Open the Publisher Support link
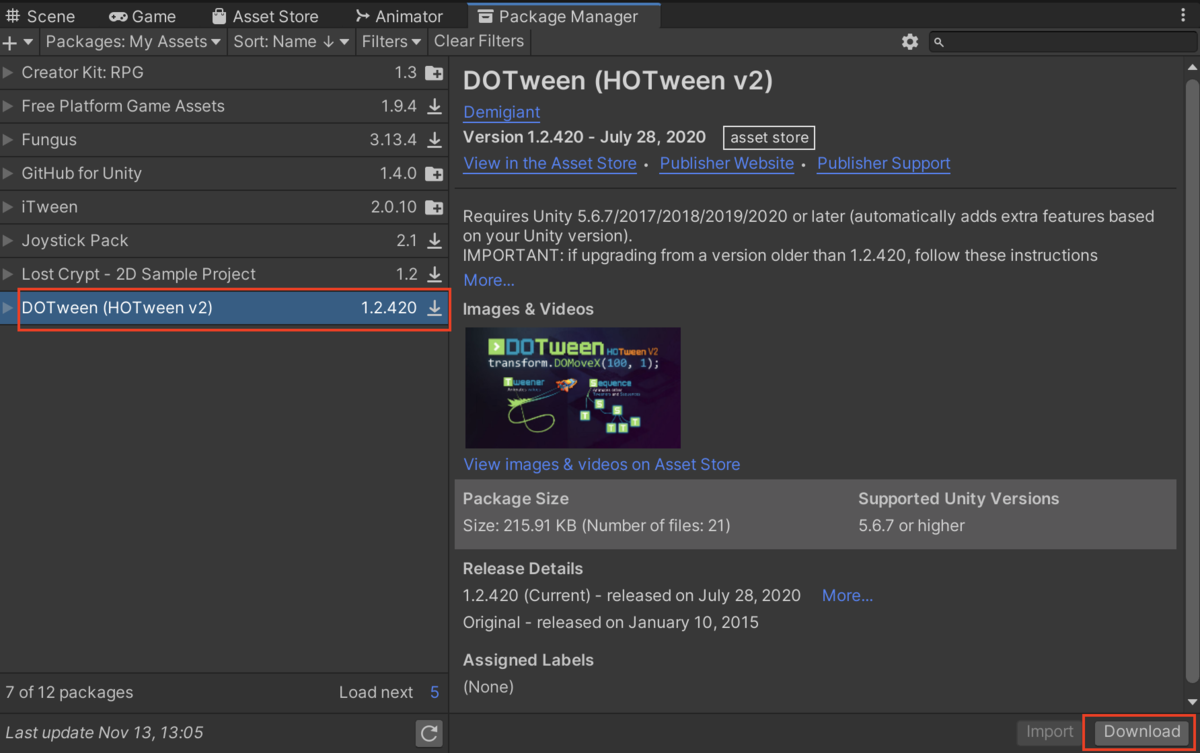This screenshot has height=753, width=1200. (x=884, y=163)
